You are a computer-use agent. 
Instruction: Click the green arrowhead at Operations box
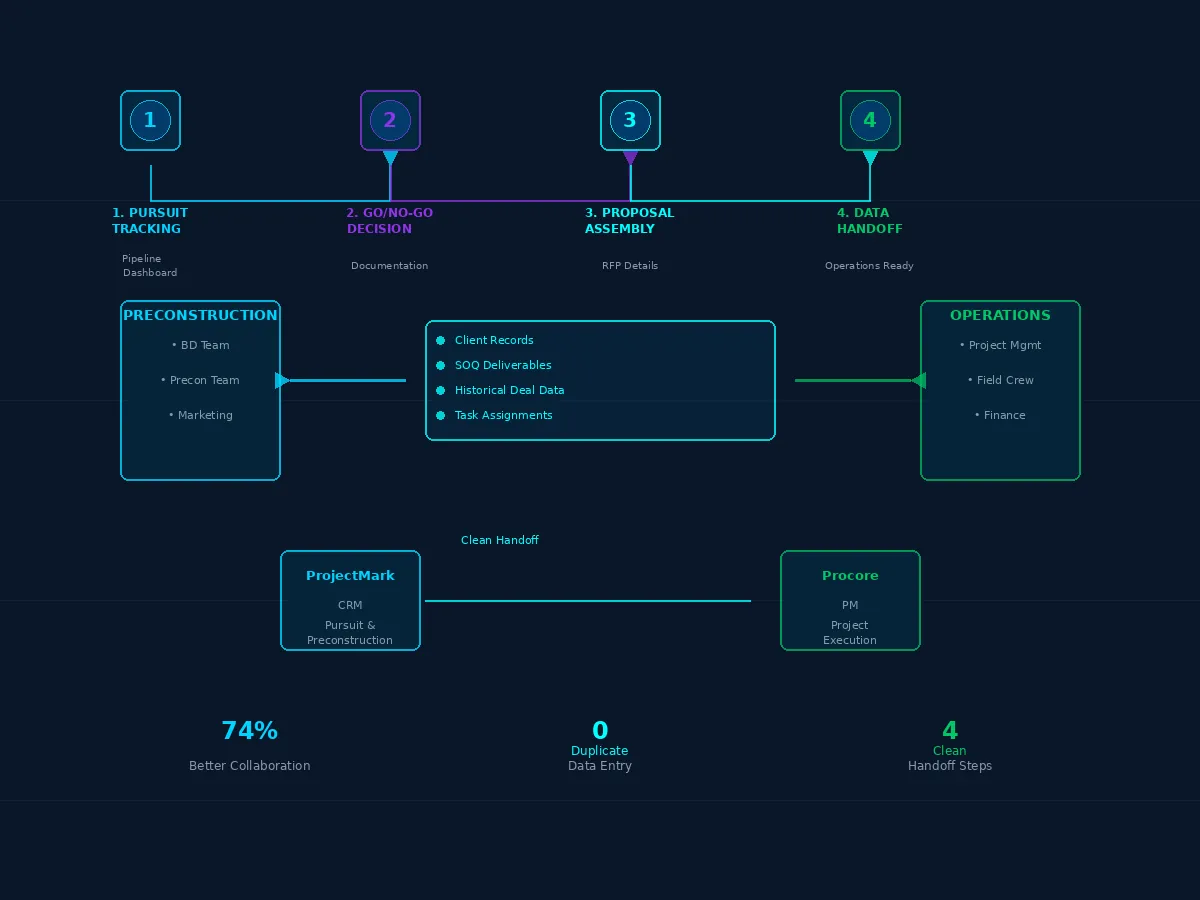[x=918, y=380]
